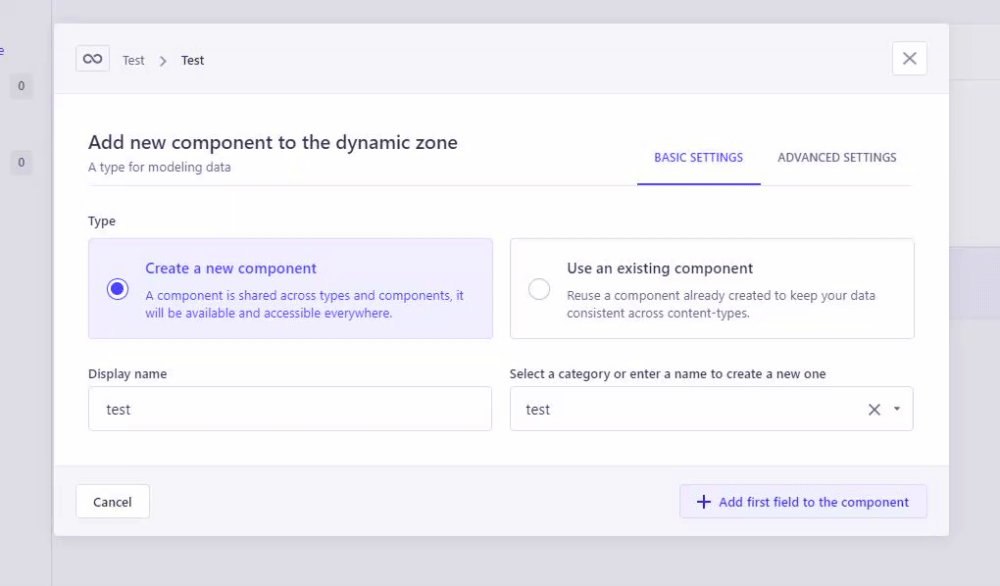This screenshot has height=586, width=1000.
Task: Click the Display name input showing test
Action: [x=290, y=409]
